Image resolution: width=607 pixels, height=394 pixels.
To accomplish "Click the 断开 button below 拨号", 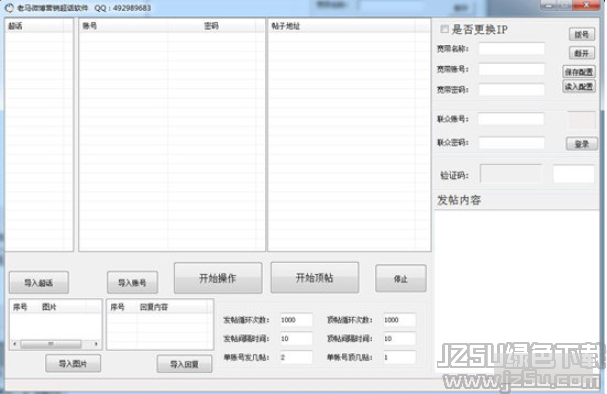I will tap(581, 53).
